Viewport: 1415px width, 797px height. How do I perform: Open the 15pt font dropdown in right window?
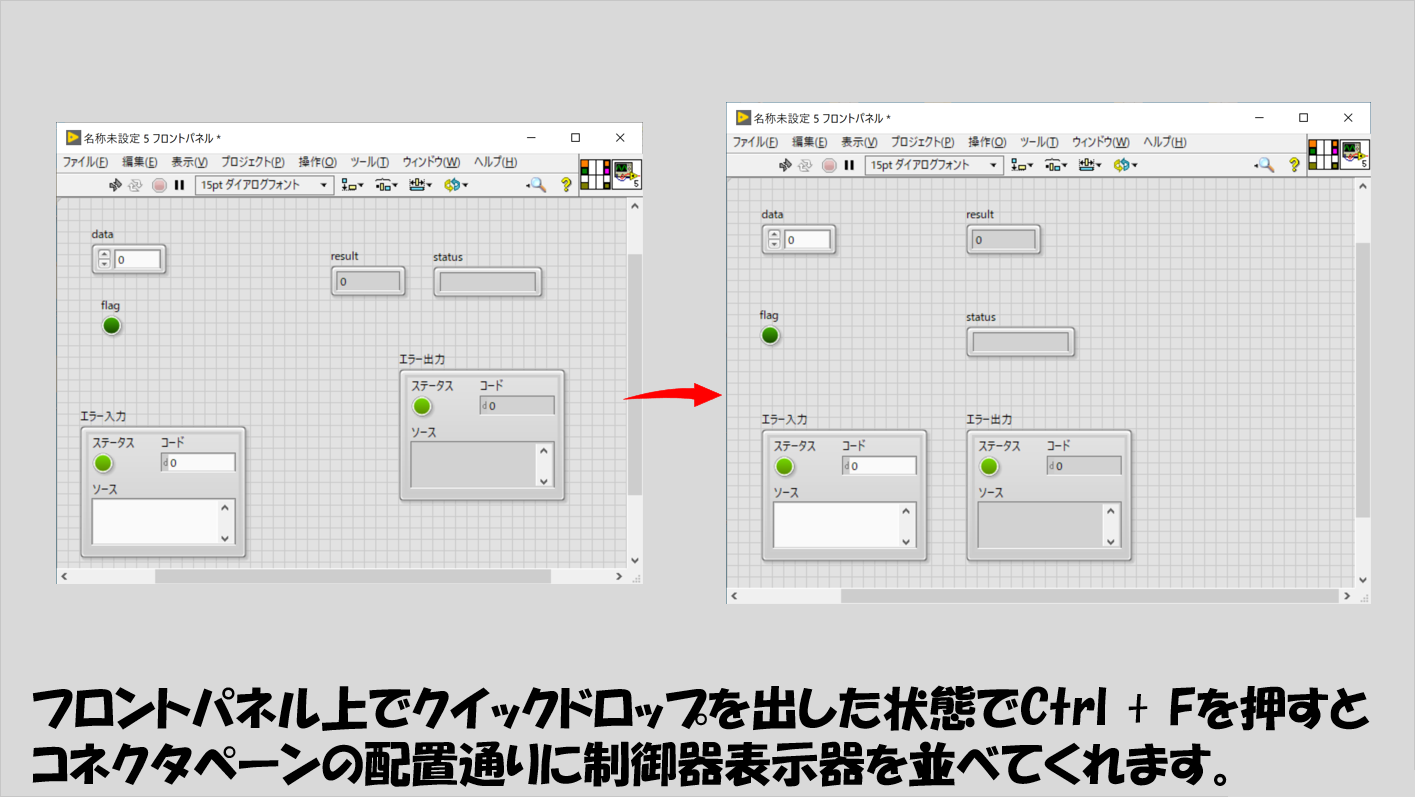click(x=934, y=165)
